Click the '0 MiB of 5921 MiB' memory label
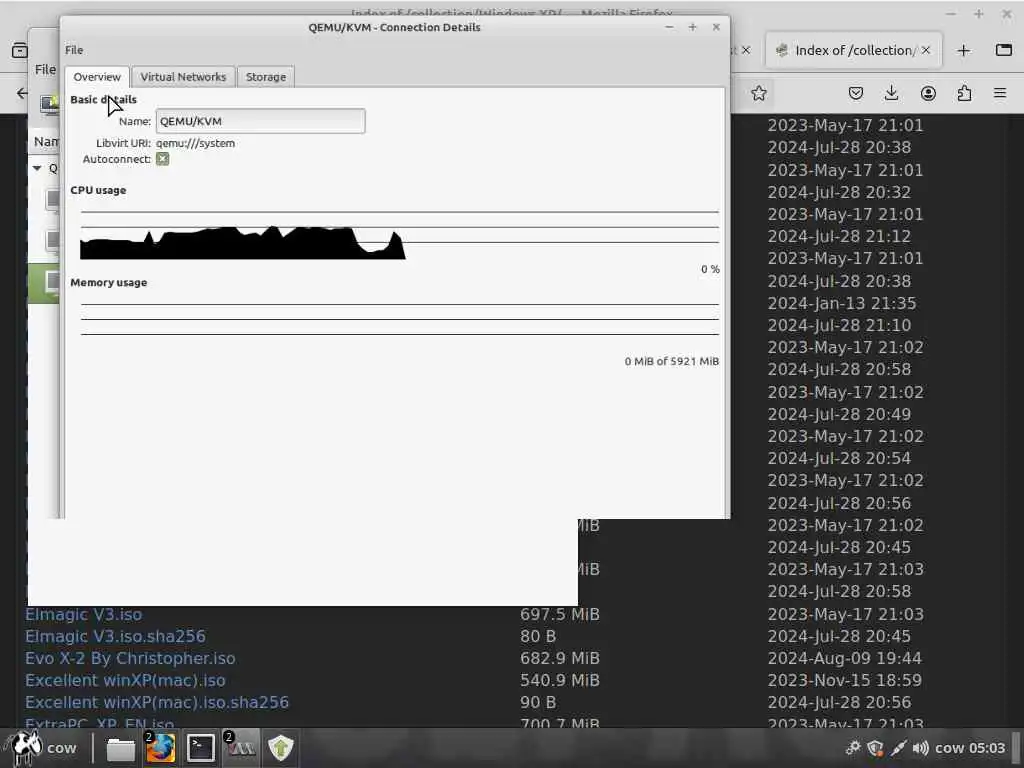The image size is (1024, 768). [671, 362]
